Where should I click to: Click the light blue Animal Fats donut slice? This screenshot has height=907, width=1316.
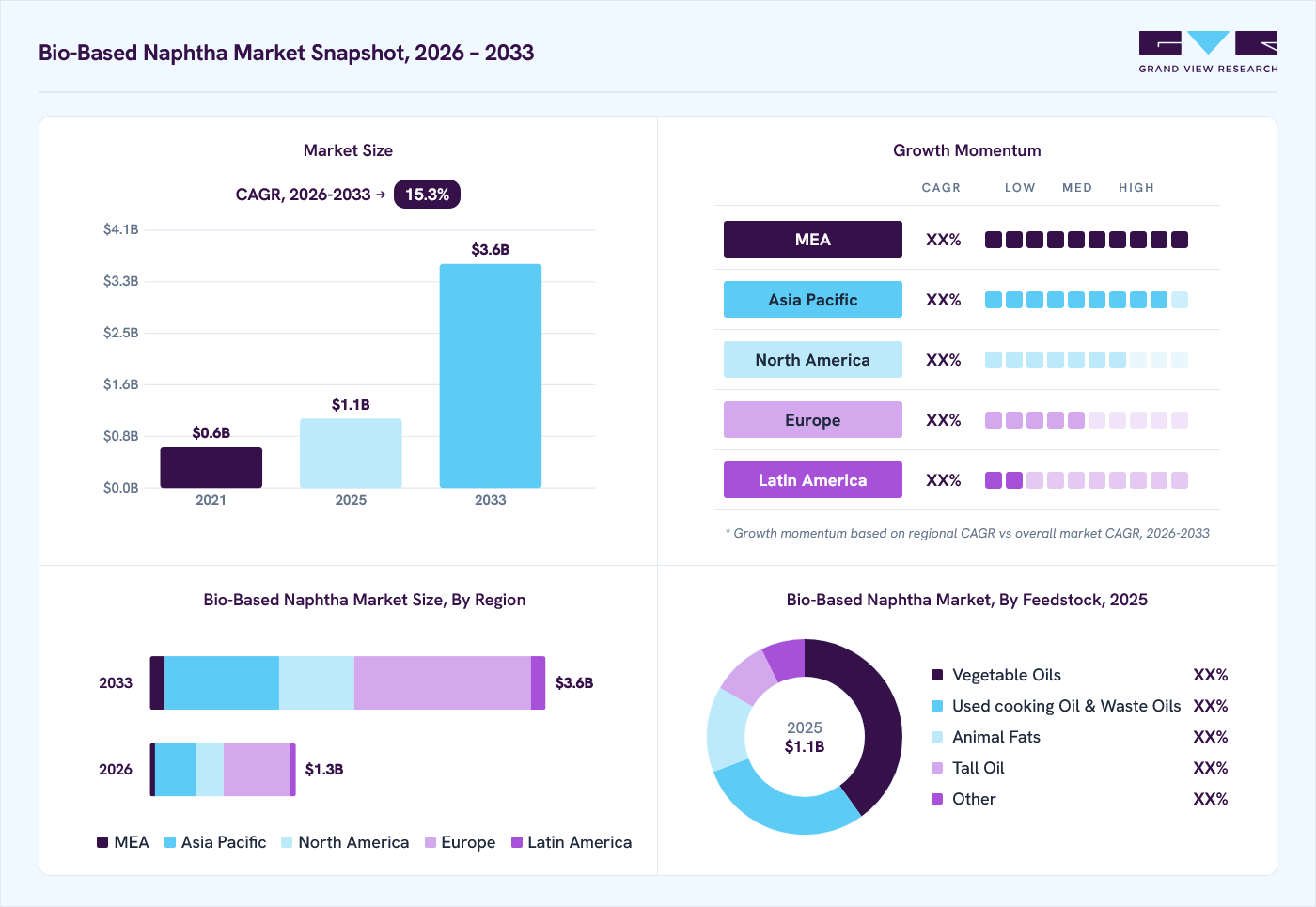point(726,731)
